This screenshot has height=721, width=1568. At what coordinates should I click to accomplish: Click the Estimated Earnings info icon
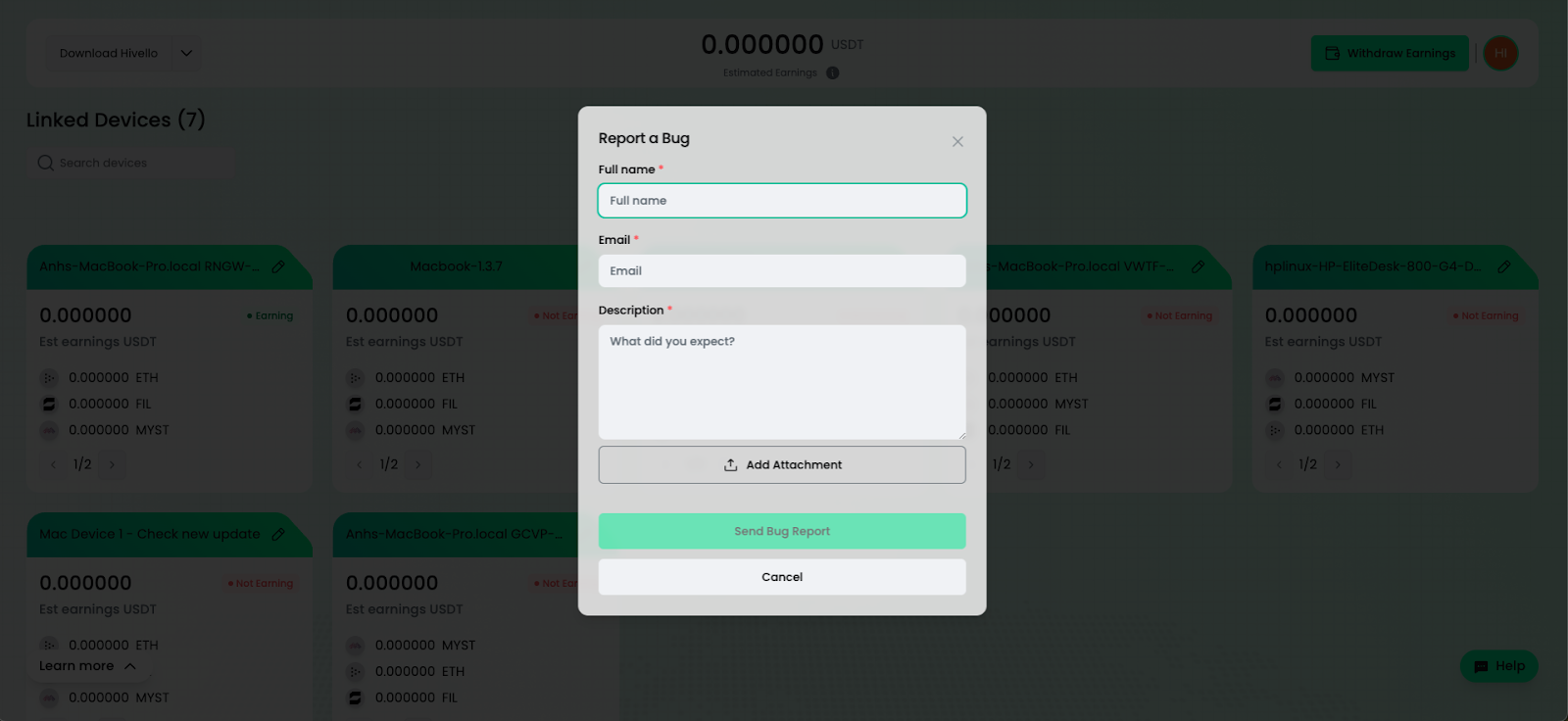[x=832, y=72]
